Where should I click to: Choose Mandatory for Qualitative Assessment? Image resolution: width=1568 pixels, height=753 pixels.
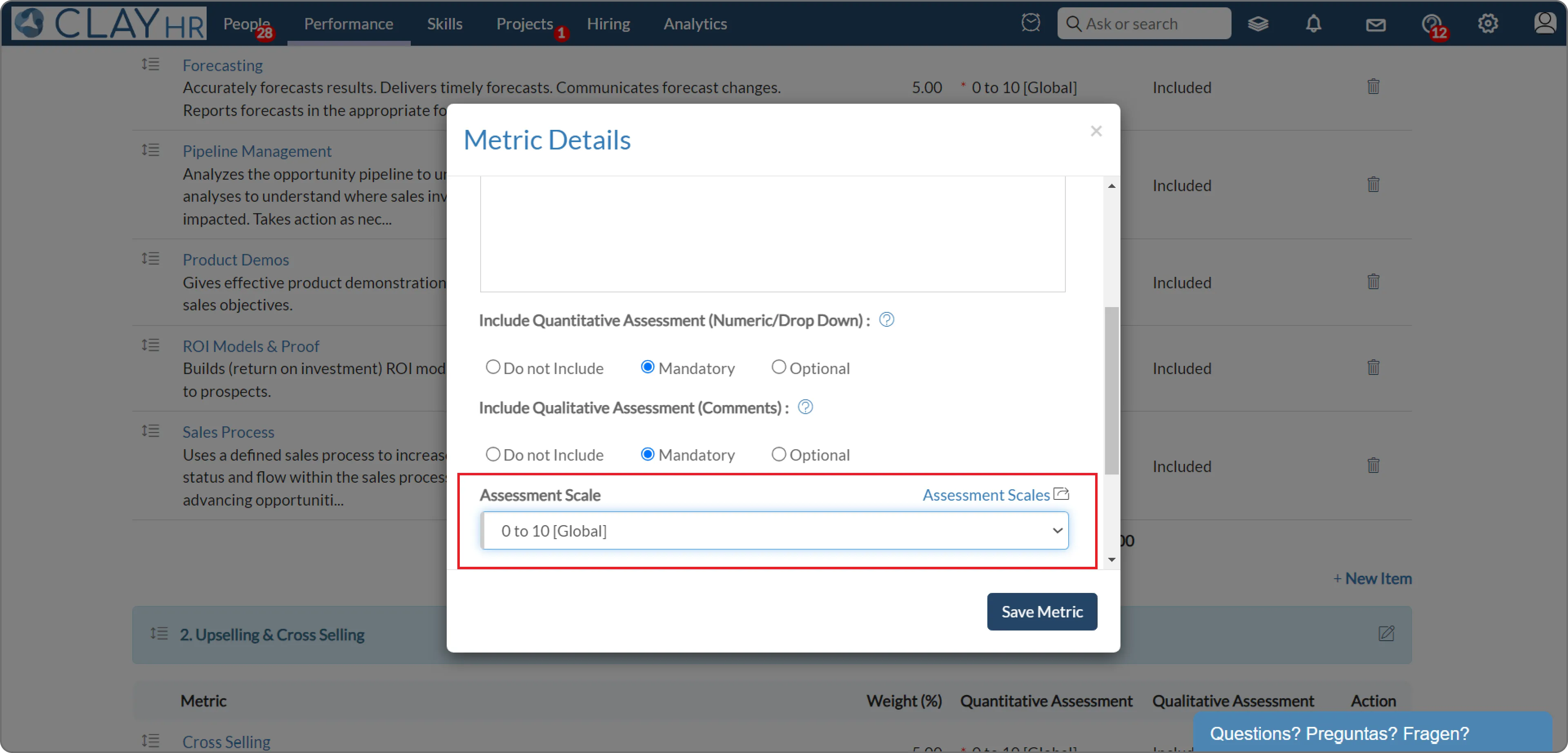pyautogui.click(x=647, y=454)
